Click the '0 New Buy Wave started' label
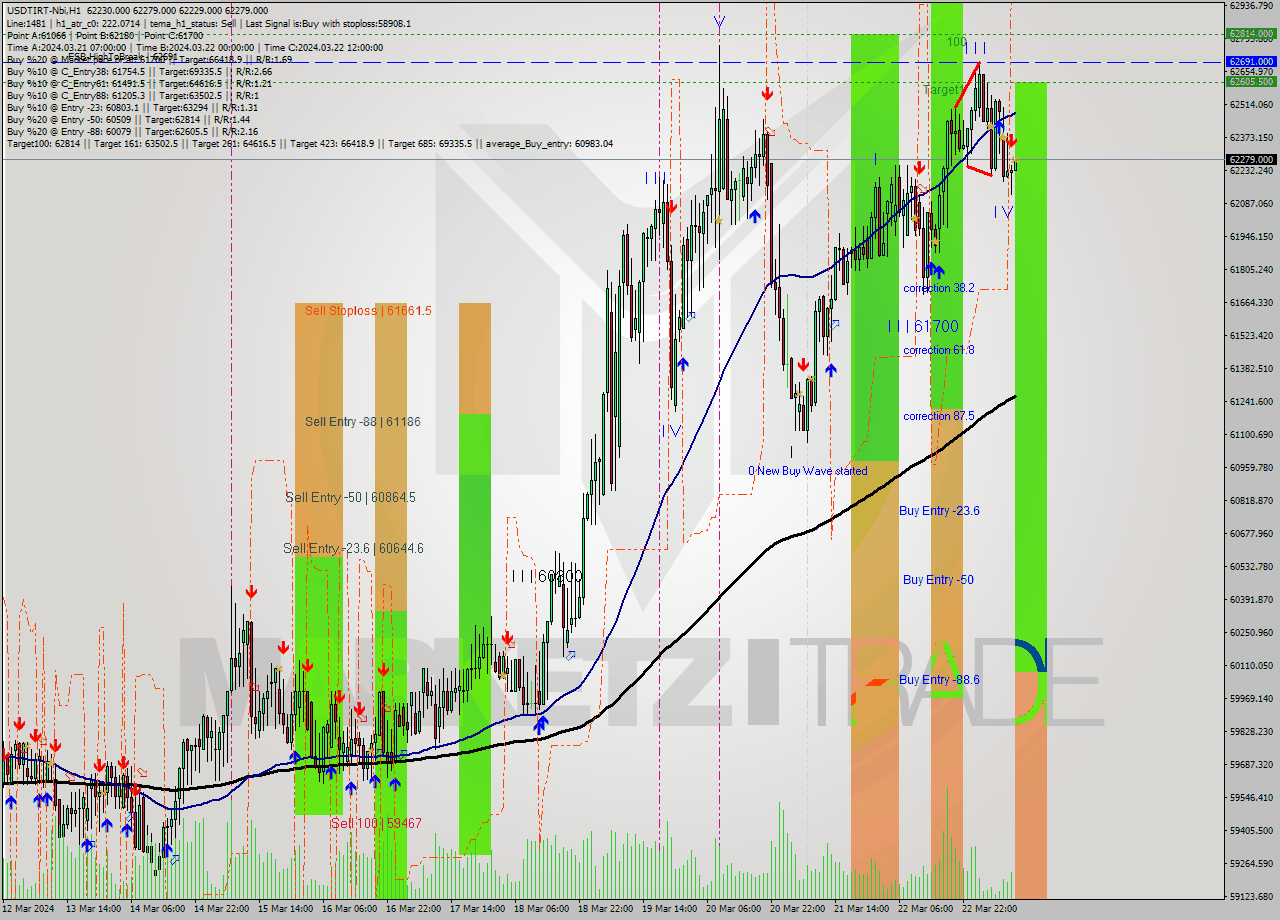The width and height of the screenshot is (1280, 920). [808, 470]
